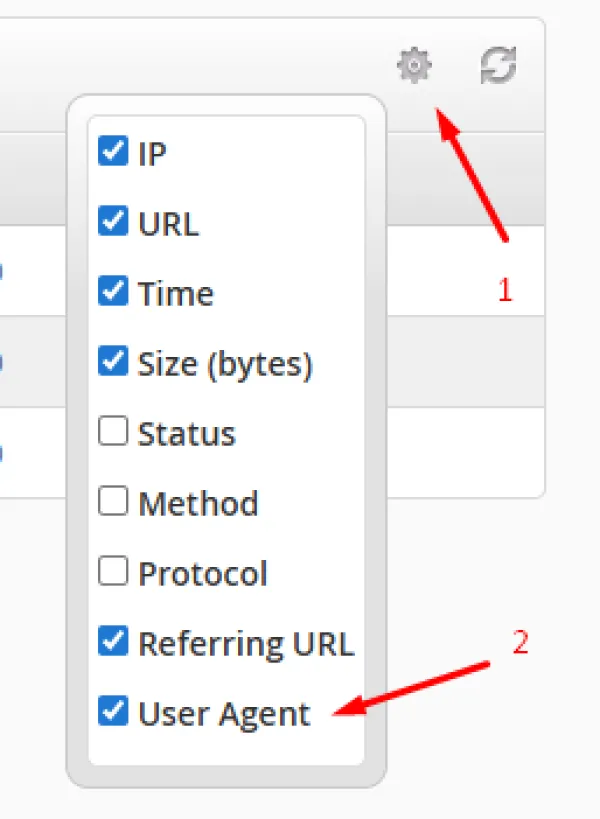Select the "User Agent" label text

(225, 714)
